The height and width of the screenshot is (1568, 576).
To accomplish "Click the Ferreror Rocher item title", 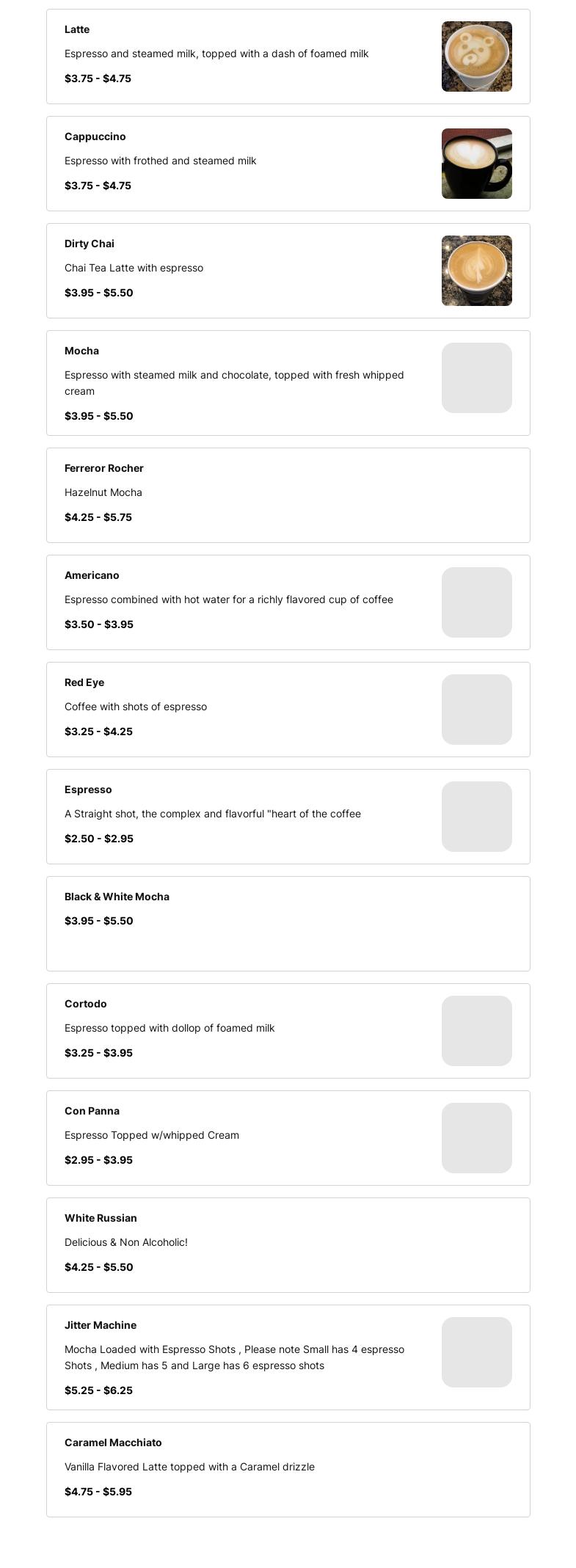I will point(104,468).
